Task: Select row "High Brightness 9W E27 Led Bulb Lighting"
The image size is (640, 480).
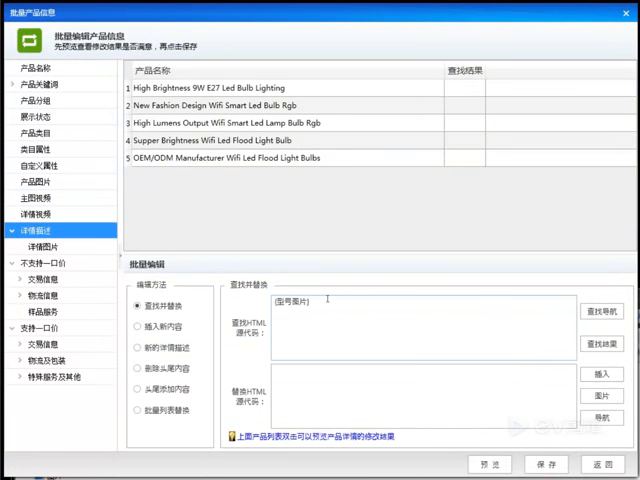Action: 380,88
